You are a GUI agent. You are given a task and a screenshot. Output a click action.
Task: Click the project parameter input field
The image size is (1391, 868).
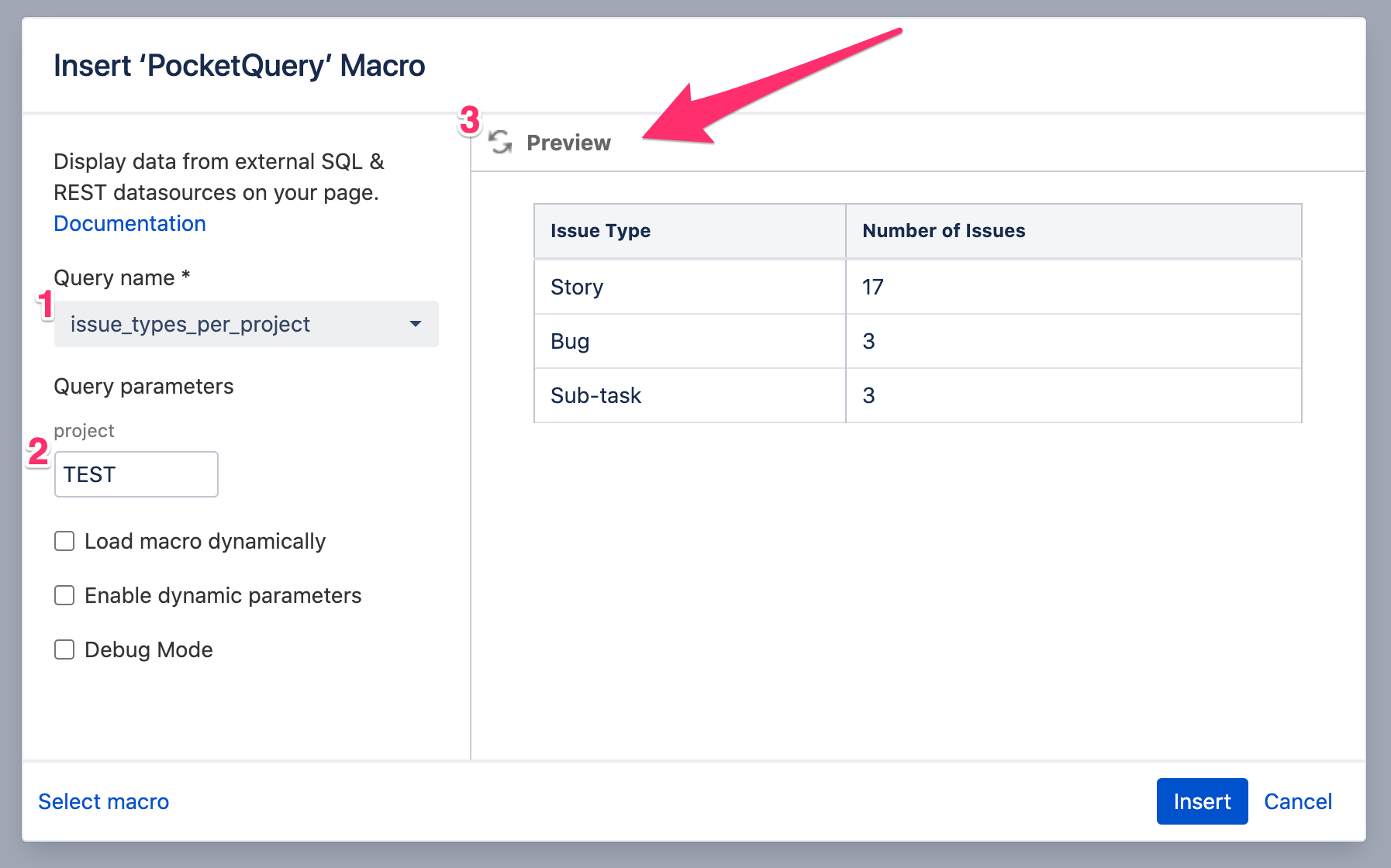136,474
